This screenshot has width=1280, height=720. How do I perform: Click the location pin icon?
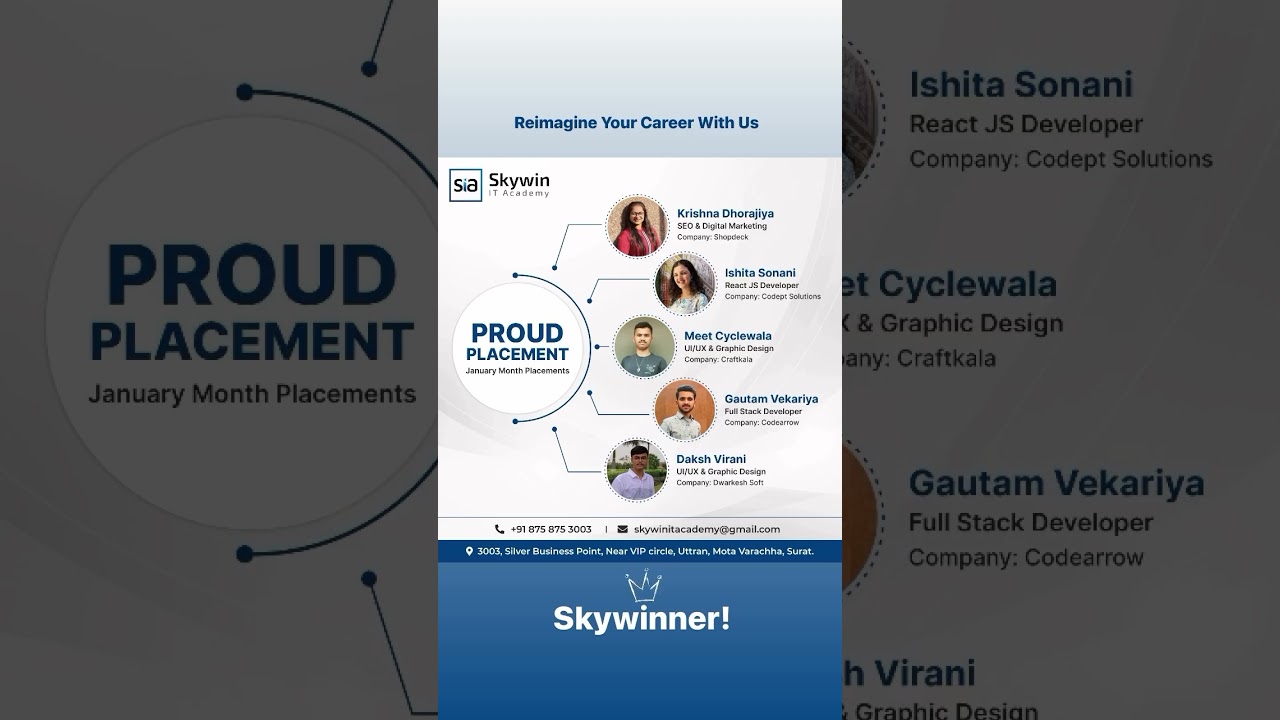pyautogui.click(x=469, y=551)
